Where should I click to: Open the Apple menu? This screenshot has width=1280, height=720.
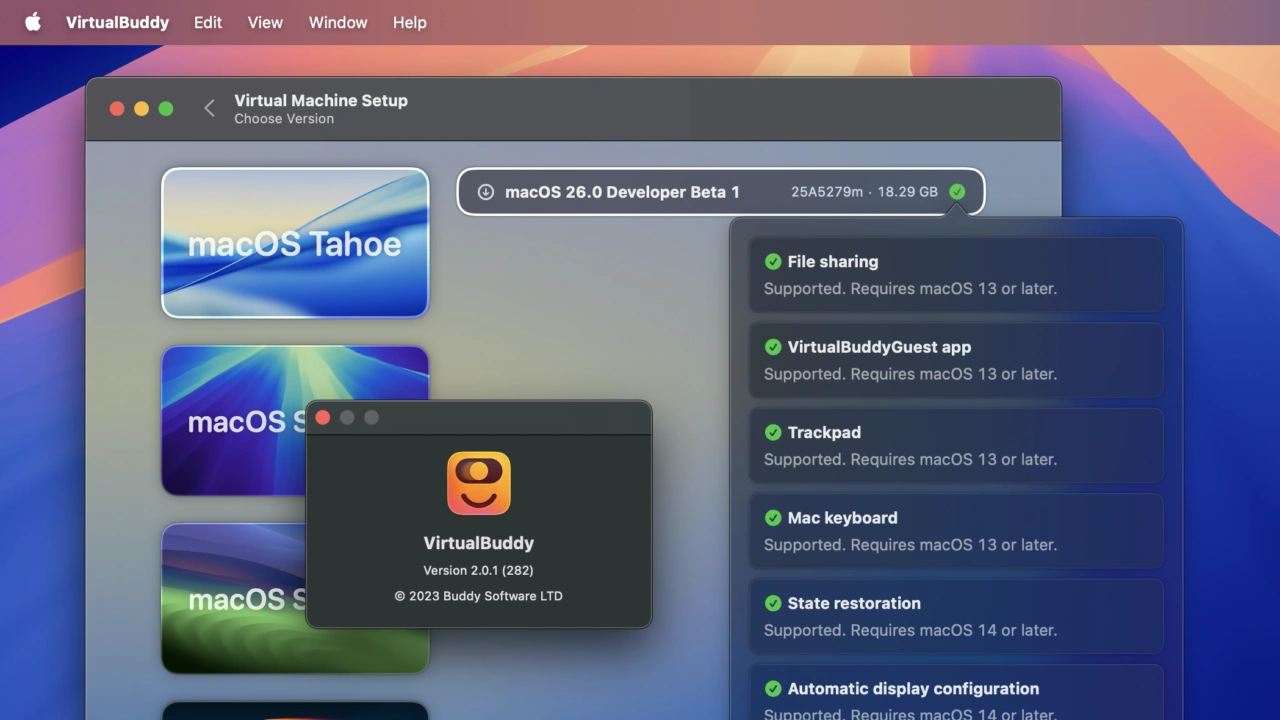[33, 22]
